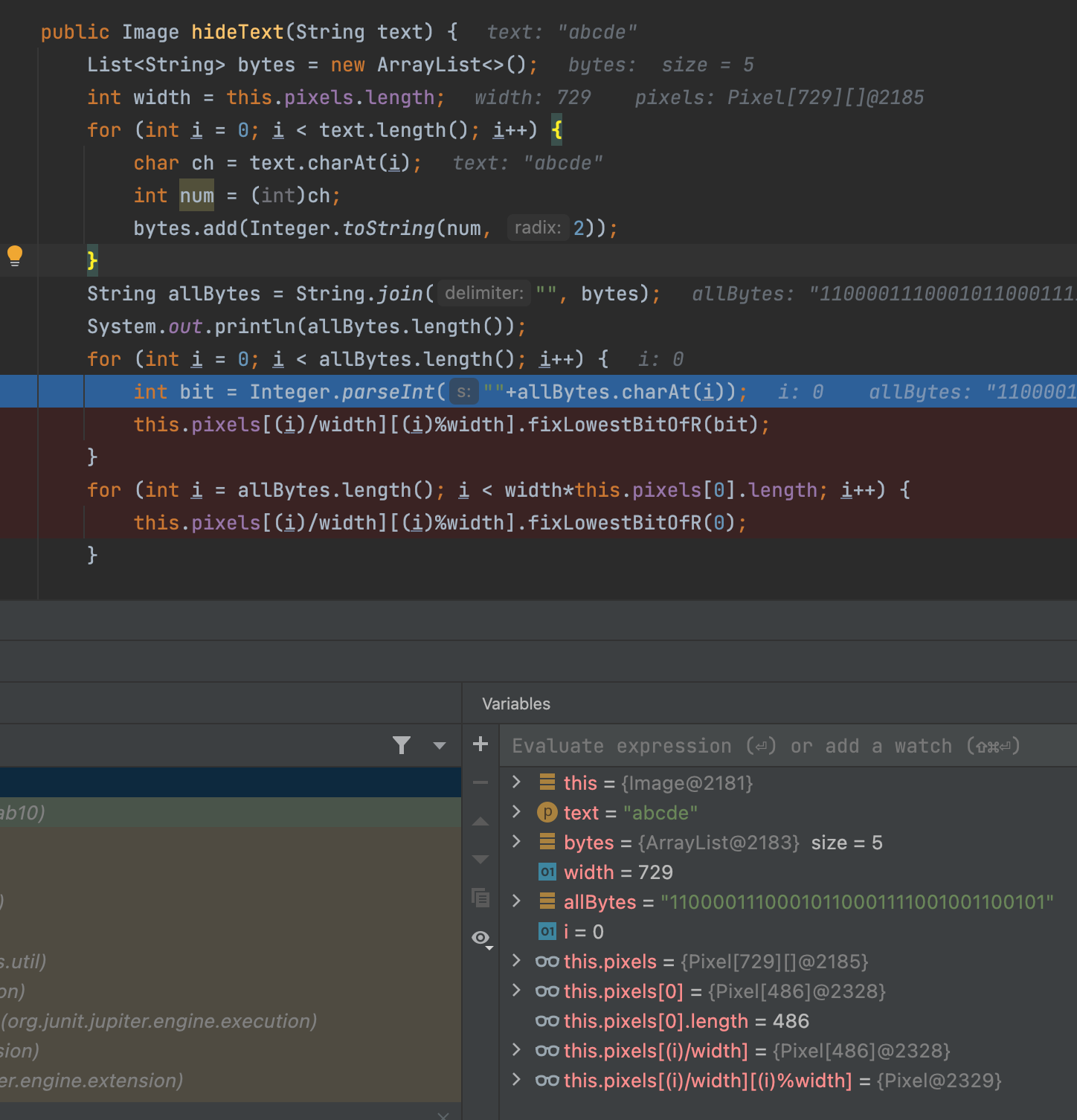This screenshot has width=1077, height=1120.
Task: Expand the 'this' Image variable node
Action: pyautogui.click(x=516, y=782)
